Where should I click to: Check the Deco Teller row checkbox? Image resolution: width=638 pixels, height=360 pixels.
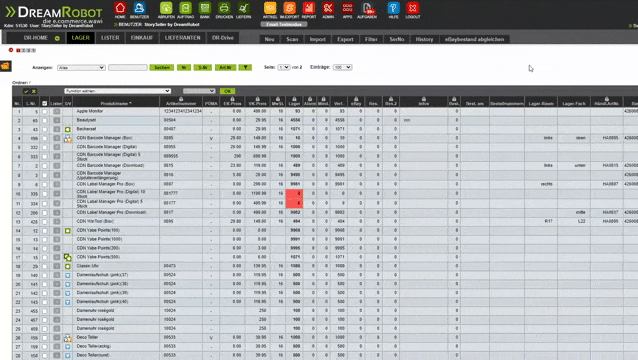(x=45, y=338)
